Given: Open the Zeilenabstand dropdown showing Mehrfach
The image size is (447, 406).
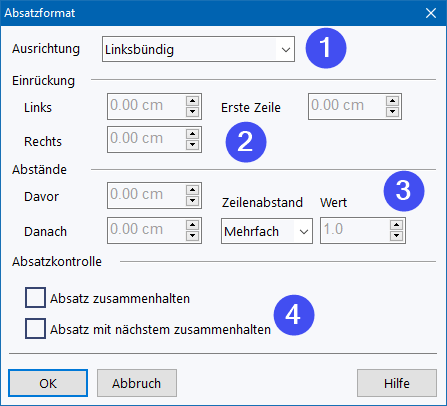Looking at the screenshot, I should click(x=267, y=231).
